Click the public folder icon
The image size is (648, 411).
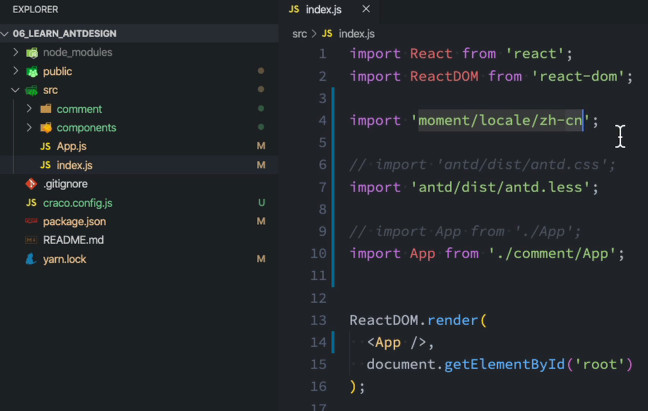[x=32, y=71]
